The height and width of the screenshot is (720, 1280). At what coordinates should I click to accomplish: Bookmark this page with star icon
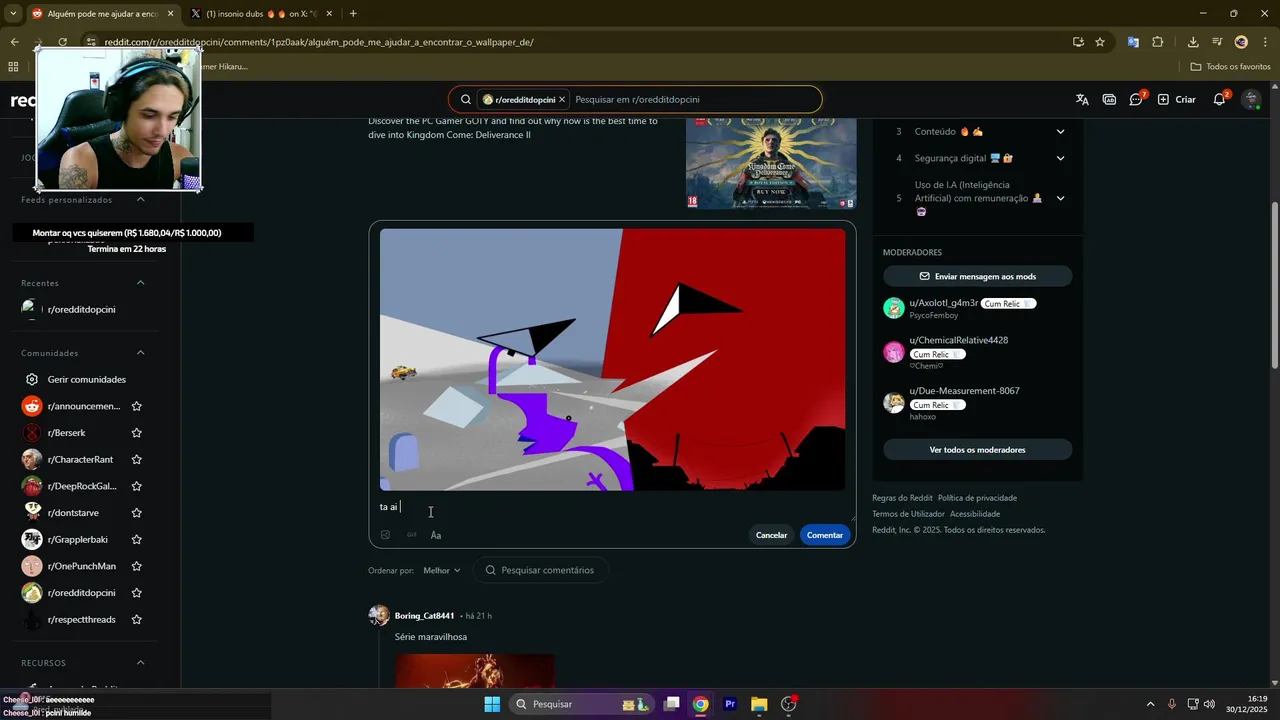point(1100,42)
